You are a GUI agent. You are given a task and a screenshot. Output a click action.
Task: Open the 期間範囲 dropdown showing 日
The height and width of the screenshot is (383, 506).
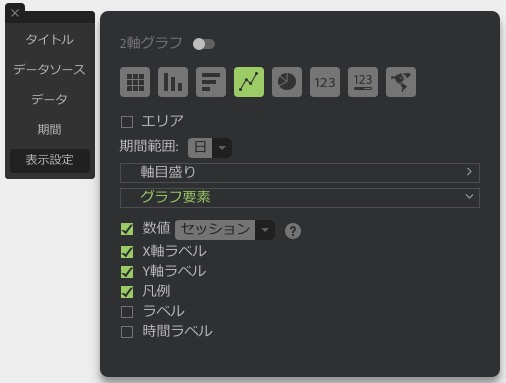[x=210, y=148]
